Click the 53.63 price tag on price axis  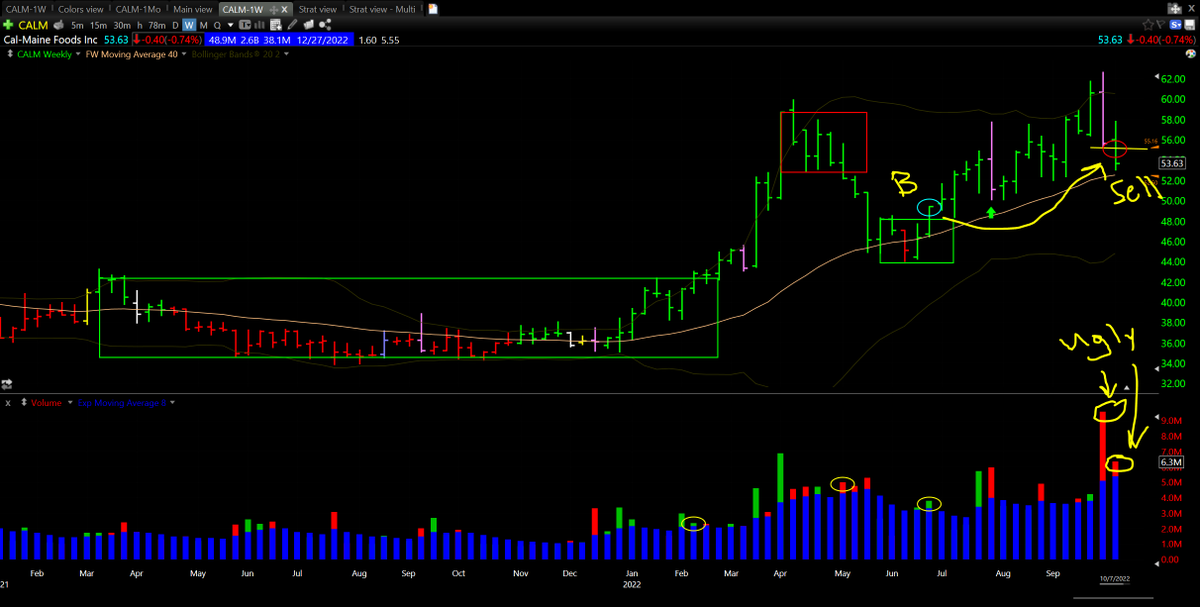1172,163
